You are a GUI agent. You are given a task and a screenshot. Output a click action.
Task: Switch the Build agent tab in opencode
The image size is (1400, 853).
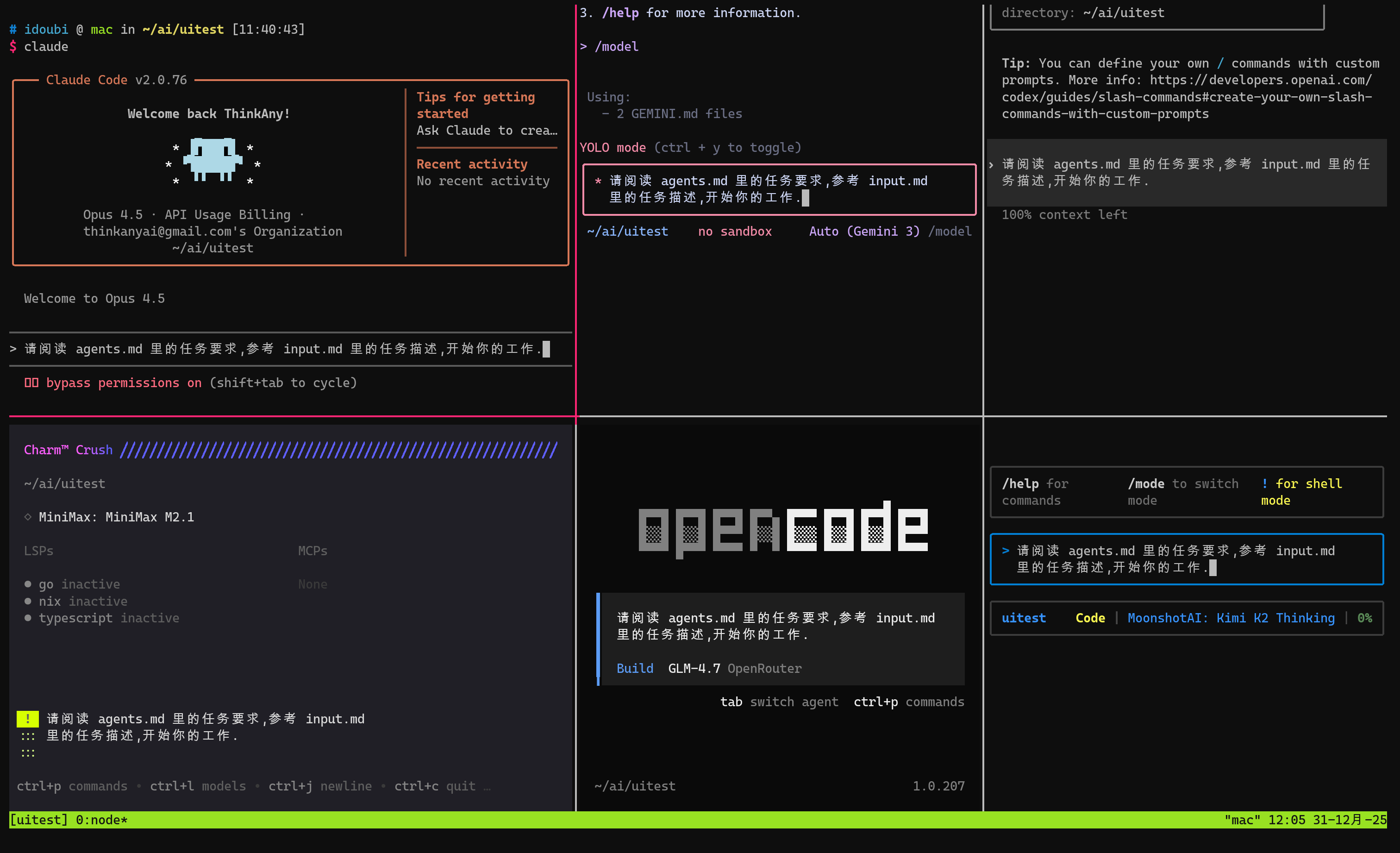click(635, 668)
